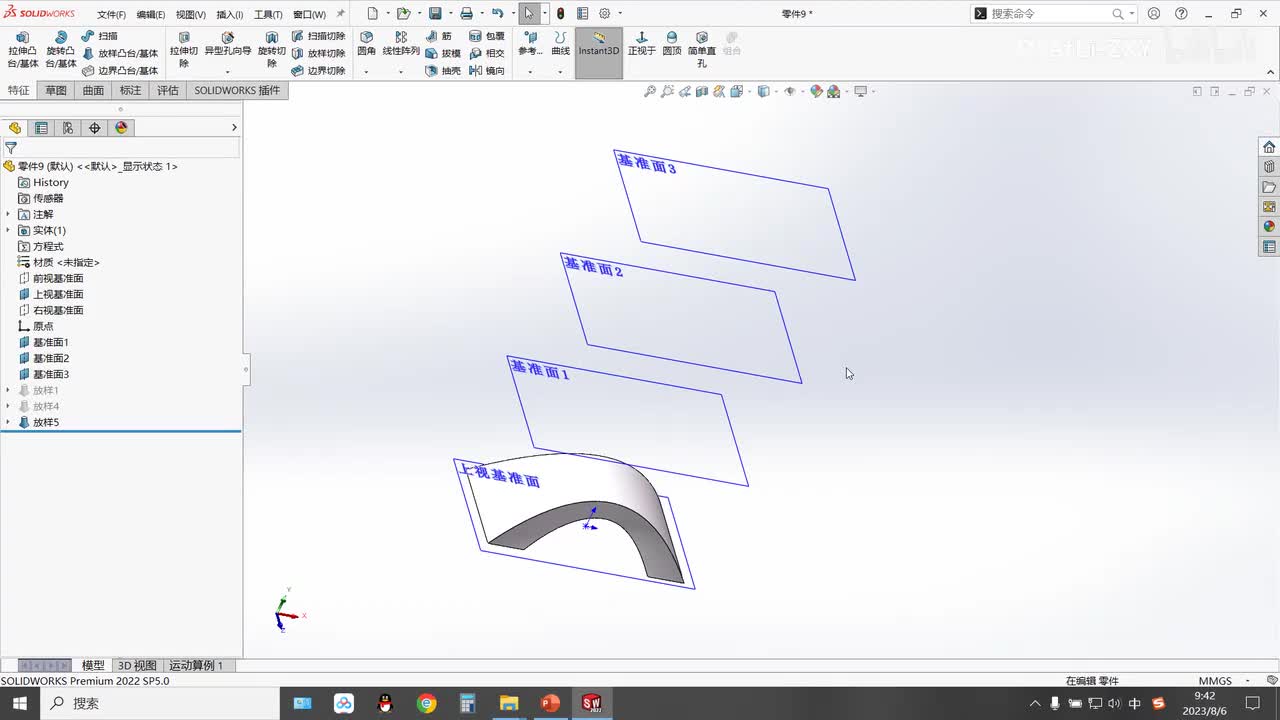The width and height of the screenshot is (1280, 720).
Task: Click the 包覆 wrap tool
Action: click(x=487, y=36)
